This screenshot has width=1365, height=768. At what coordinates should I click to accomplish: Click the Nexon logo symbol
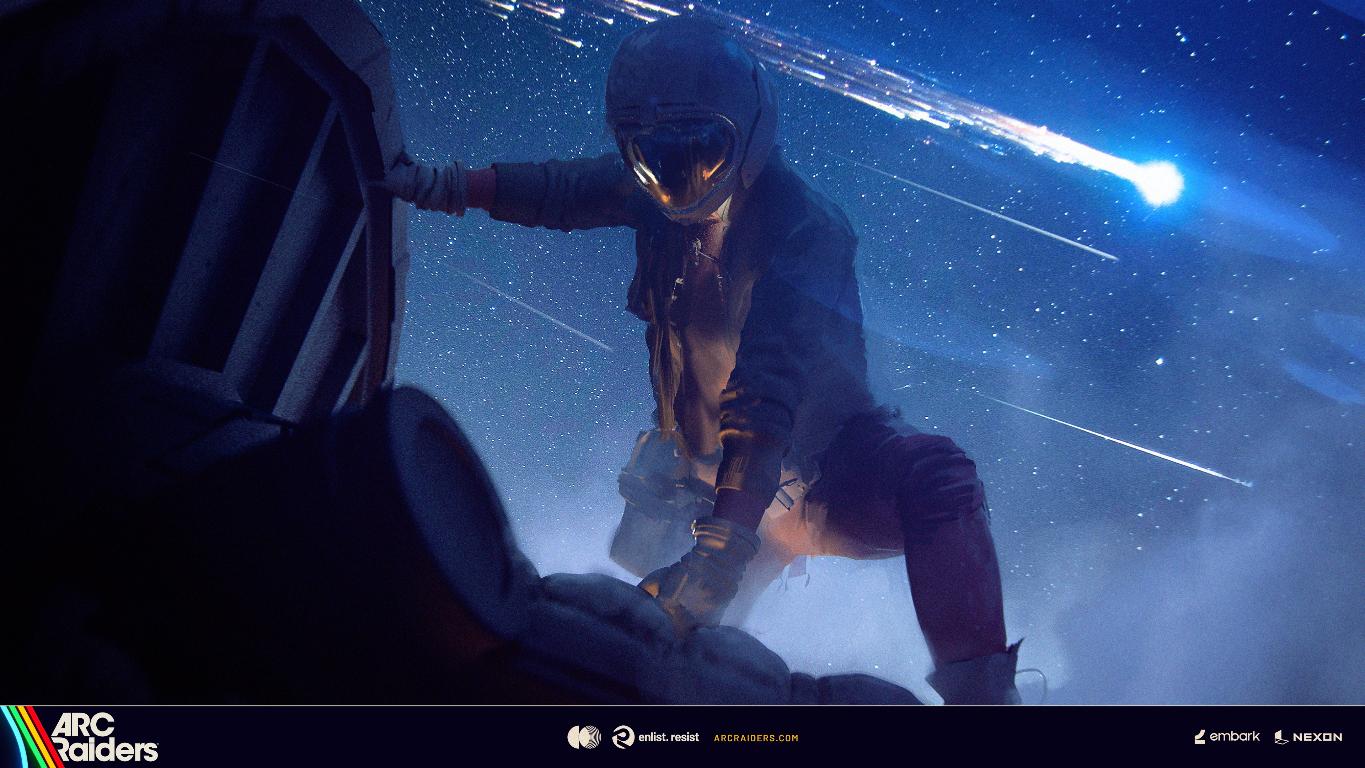[1281, 738]
